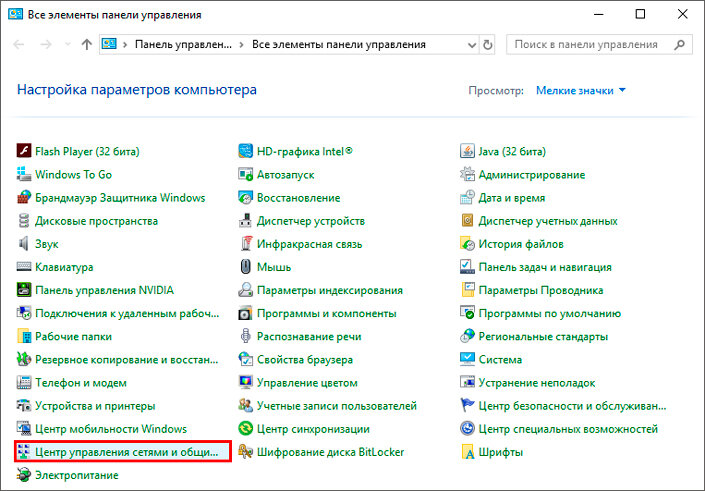Click the Рабочие папки icon
The image size is (705, 491).
(x=23, y=336)
